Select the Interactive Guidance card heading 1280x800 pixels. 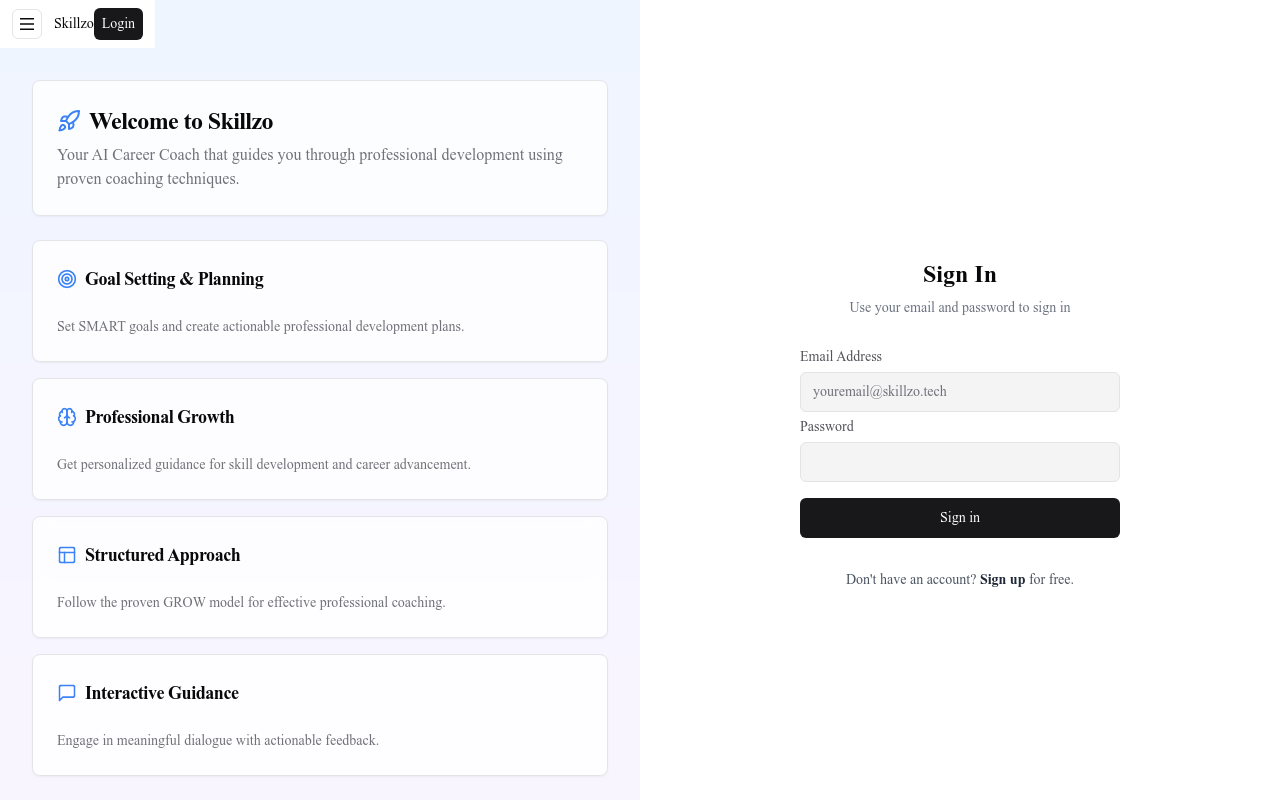162,693
